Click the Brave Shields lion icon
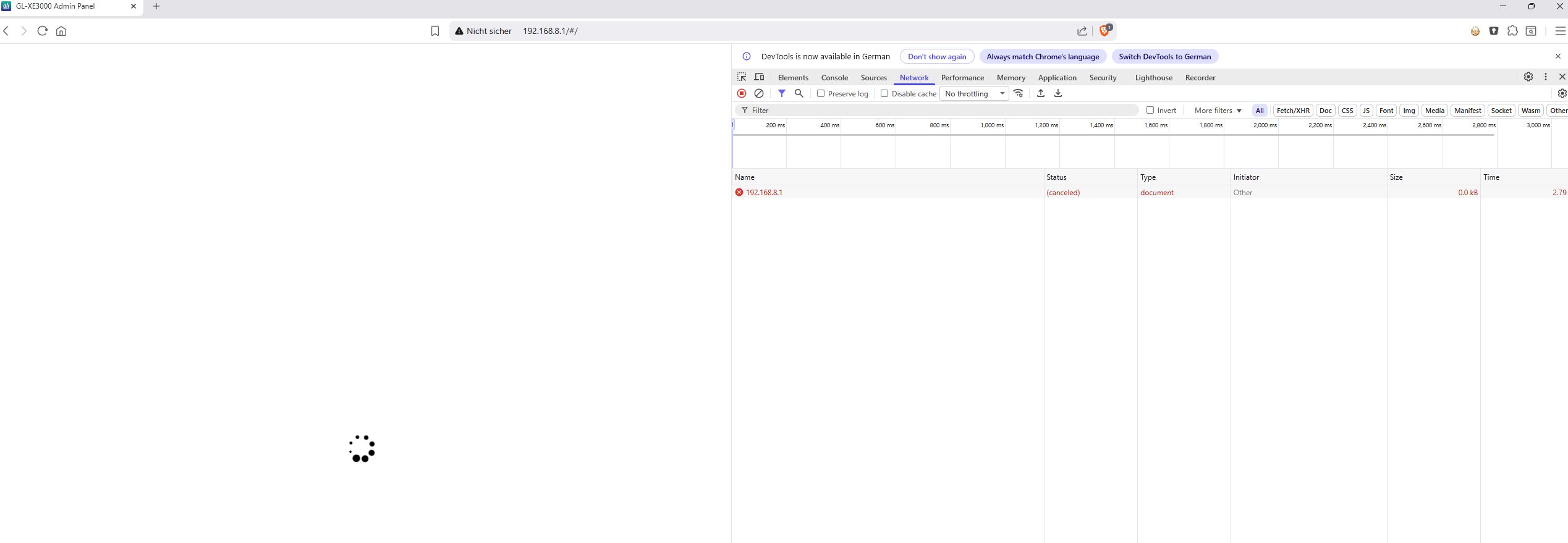Image resolution: width=1568 pixels, height=543 pixels. coord(1104,31)
